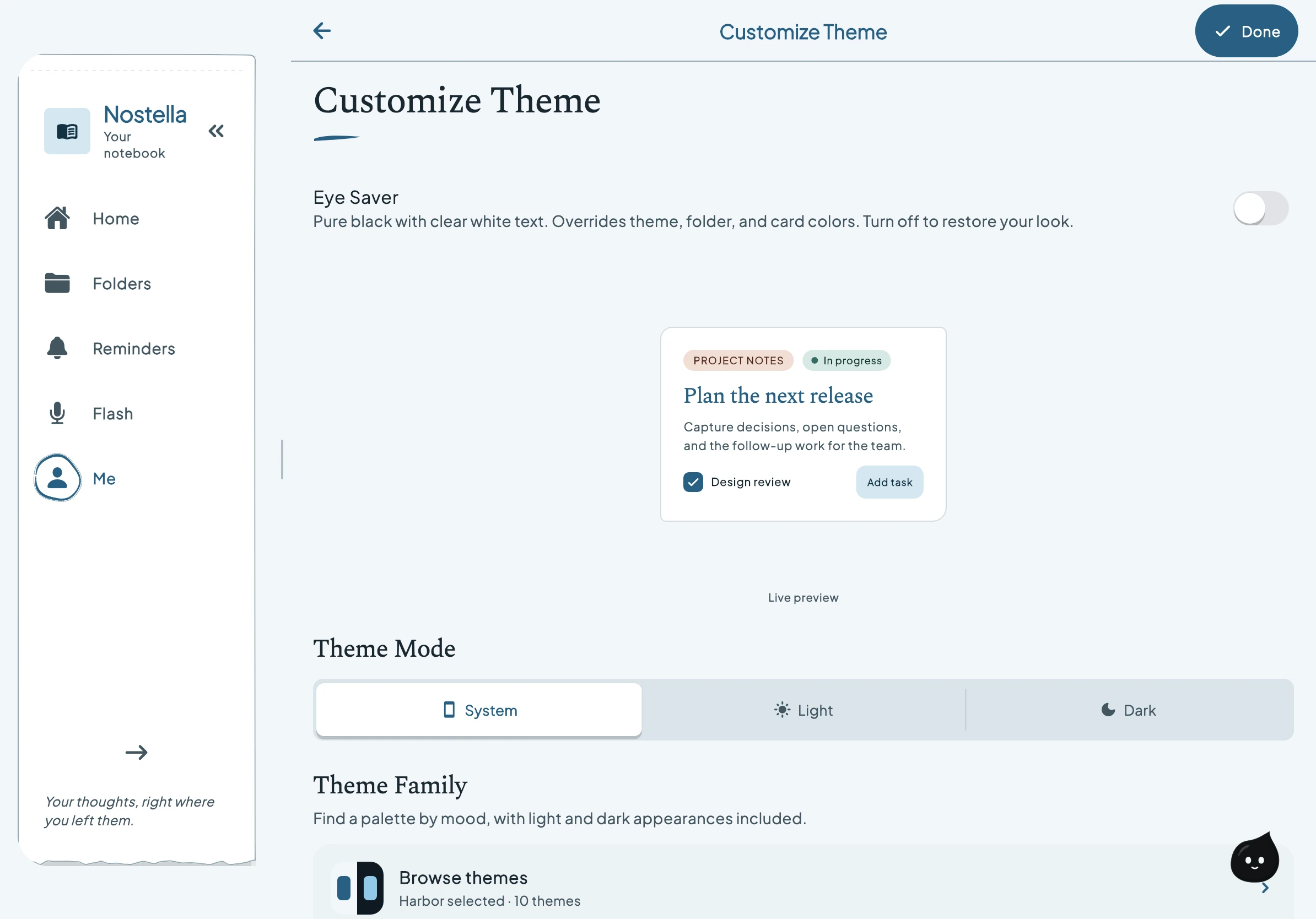Click the Nostella app name
The image size is (1316, 919).
click(x=145, y=115)
